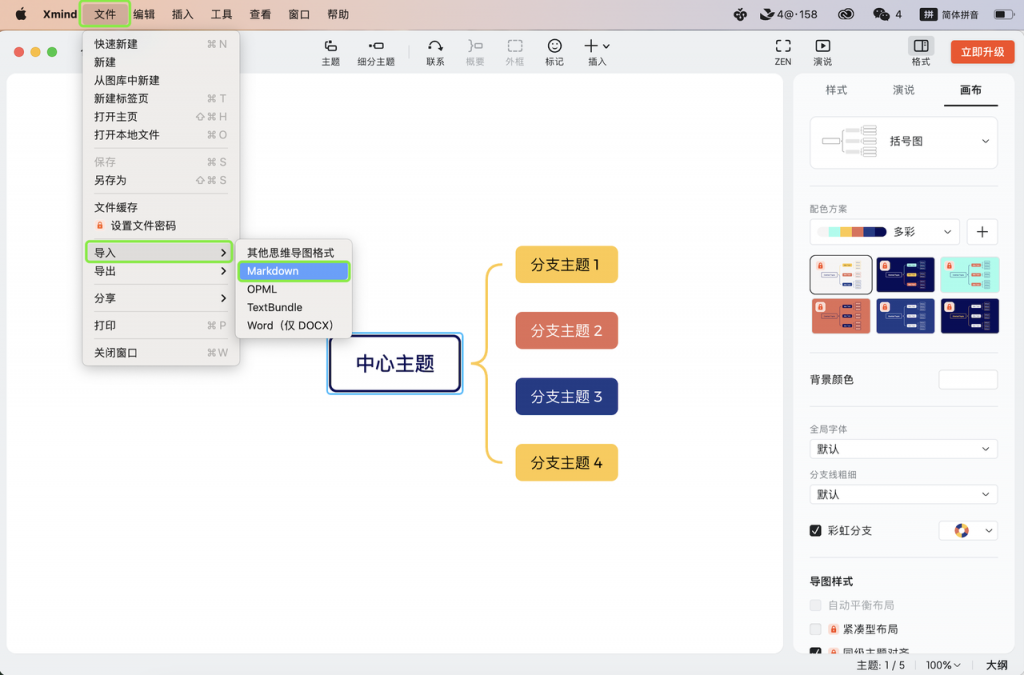Start the Pitch (演说) presentation icon
This screenshot has width=1024, height=675.
tap(822, 46)
